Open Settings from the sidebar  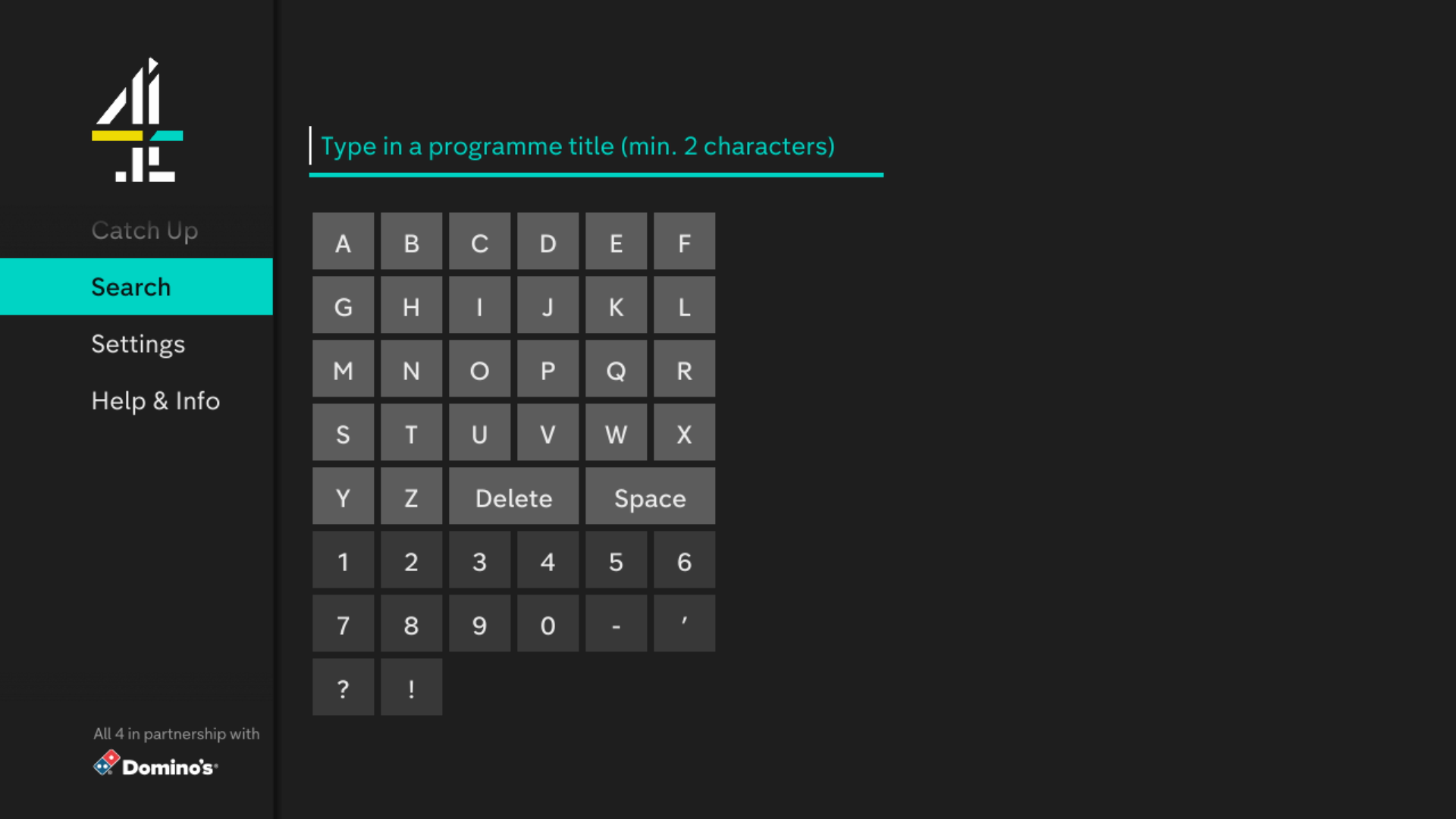pos(138,344)
